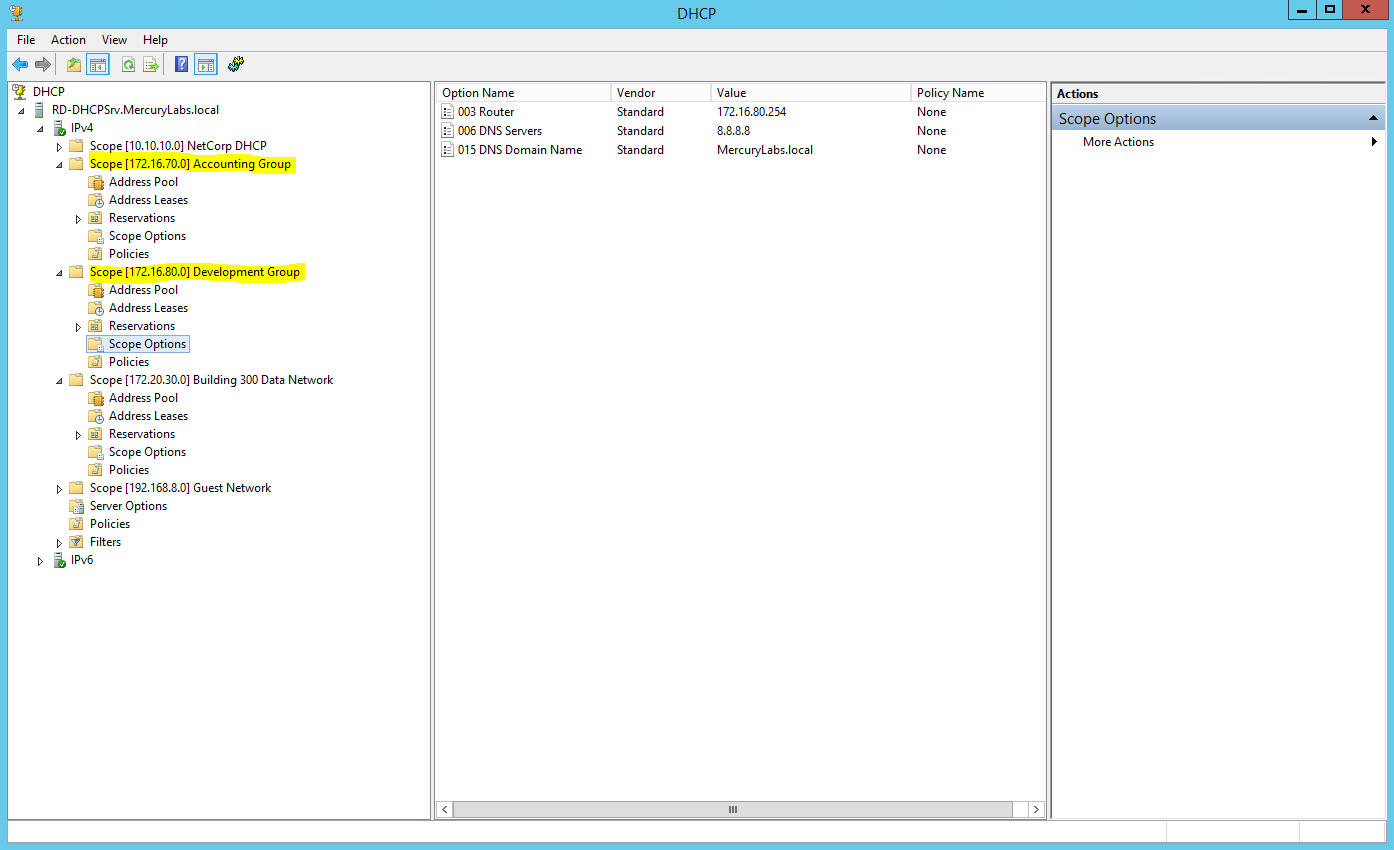Sort by Value column header
The width and height of the screenshot is (1394, 850).
click(x=811, y=93)
